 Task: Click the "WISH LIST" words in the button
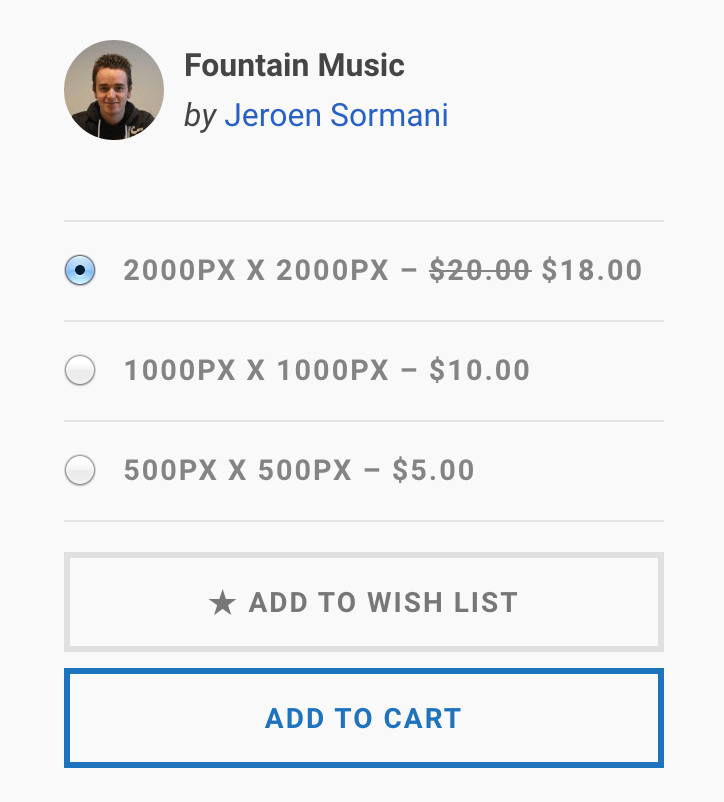pos(442,603)
